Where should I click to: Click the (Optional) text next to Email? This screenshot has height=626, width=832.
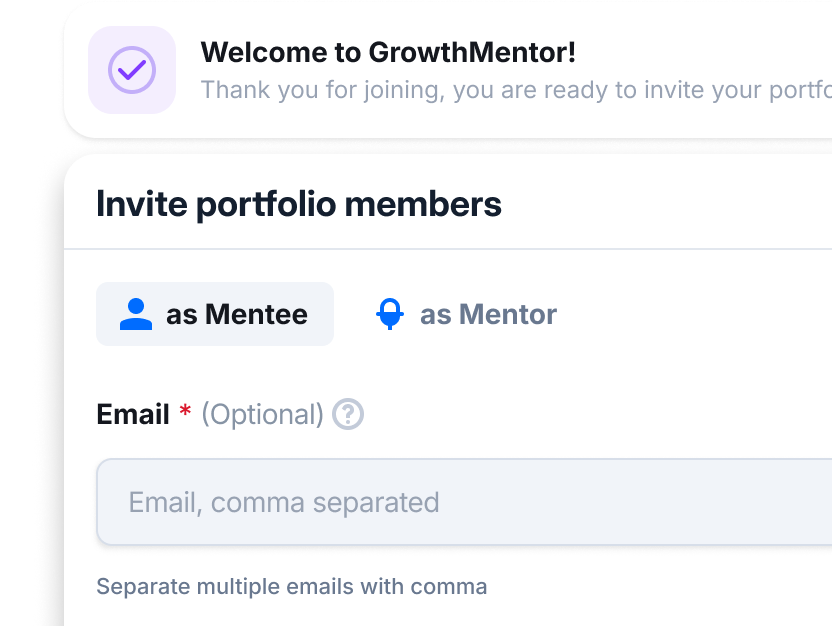click(x=262, y=415)
